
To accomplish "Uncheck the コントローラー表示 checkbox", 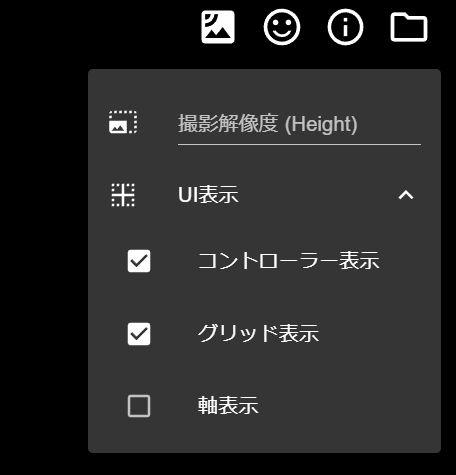I will pos(139,261).
